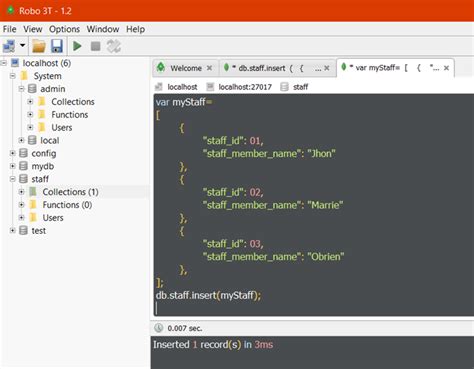Expand Functions (0) under staff

coord(22,205)
